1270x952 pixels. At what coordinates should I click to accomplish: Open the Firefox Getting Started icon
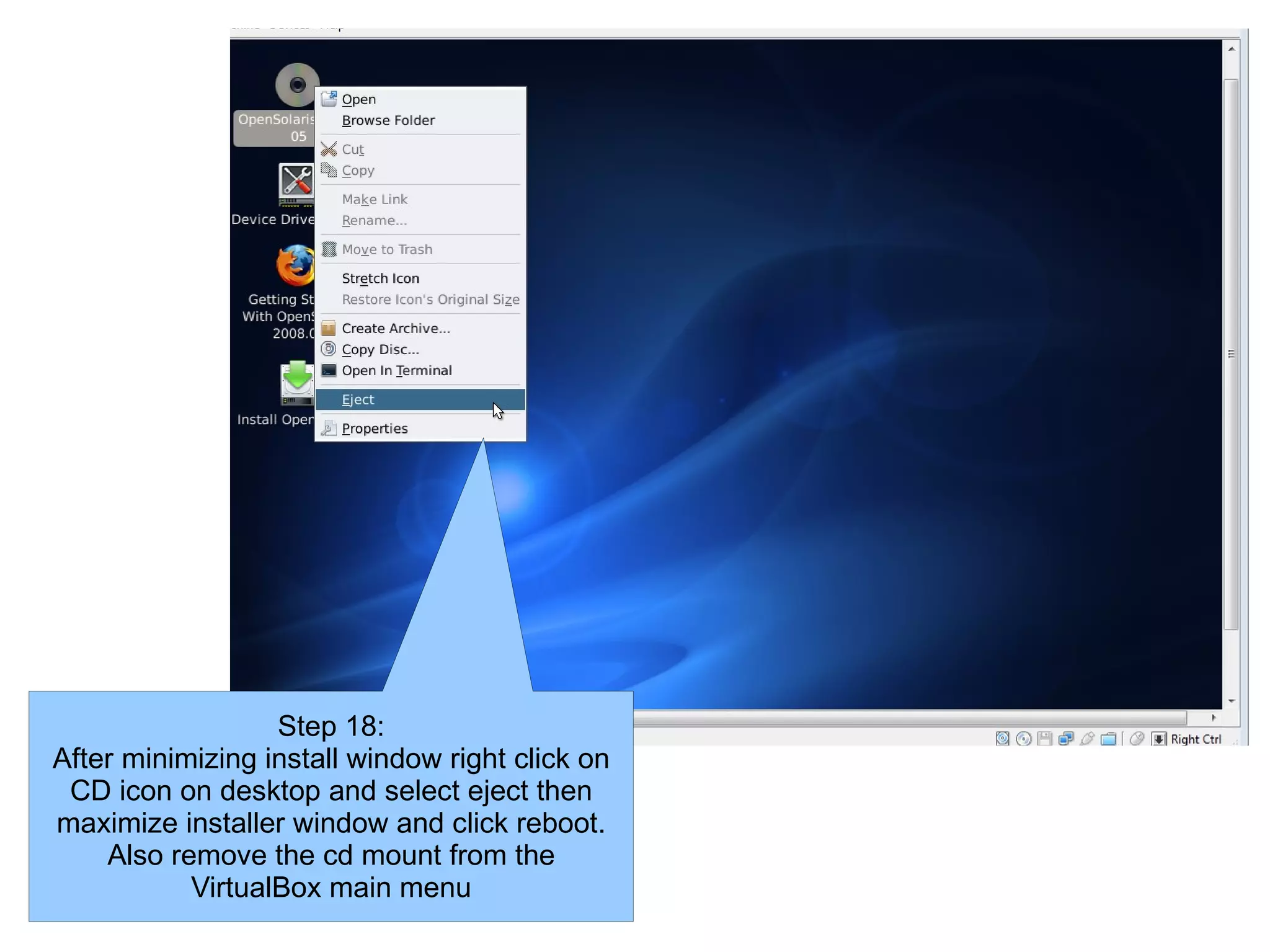pos(295,265)
